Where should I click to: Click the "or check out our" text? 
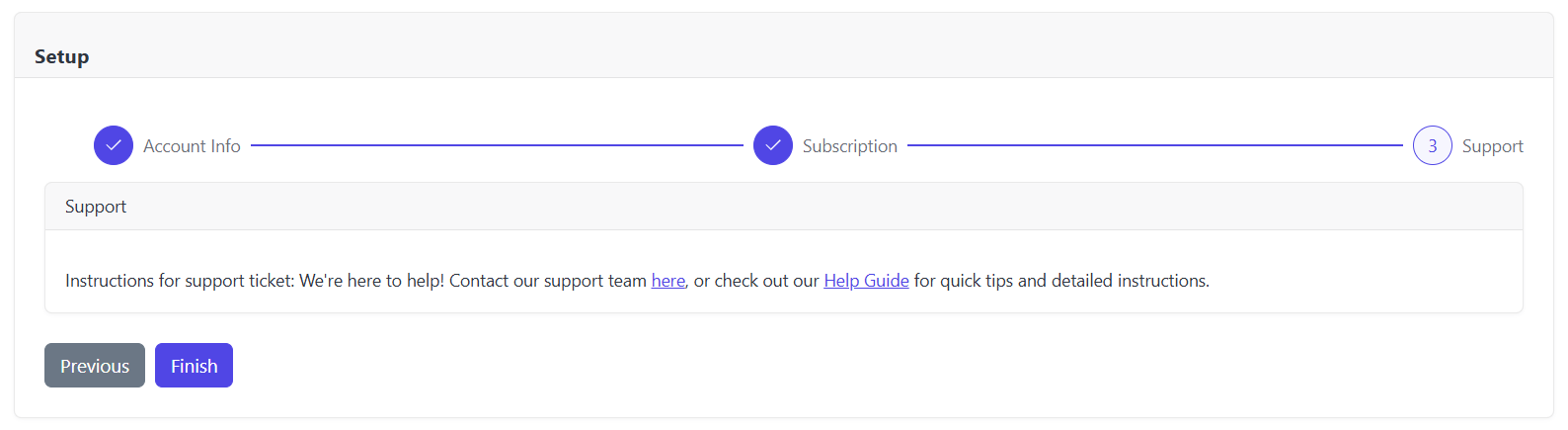click(x=756, y=281)
